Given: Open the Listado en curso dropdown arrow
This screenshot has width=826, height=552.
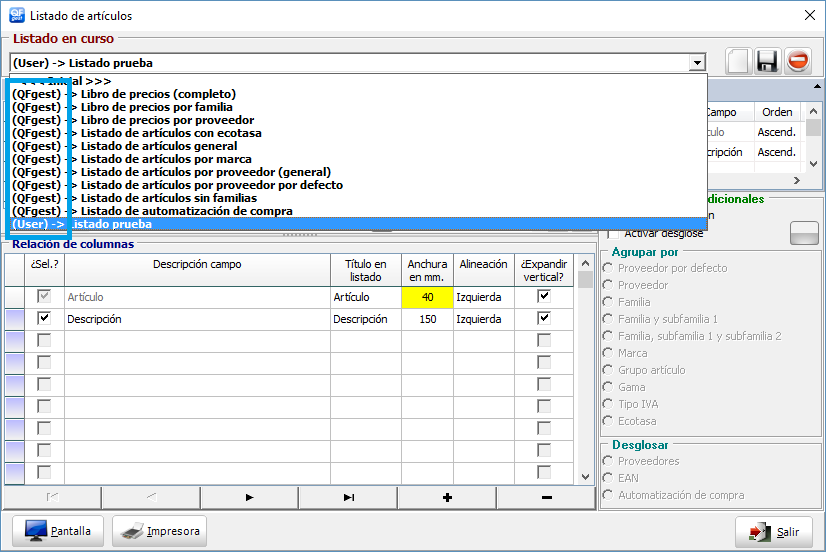Looking at the screenshot, I should [697, 63].
